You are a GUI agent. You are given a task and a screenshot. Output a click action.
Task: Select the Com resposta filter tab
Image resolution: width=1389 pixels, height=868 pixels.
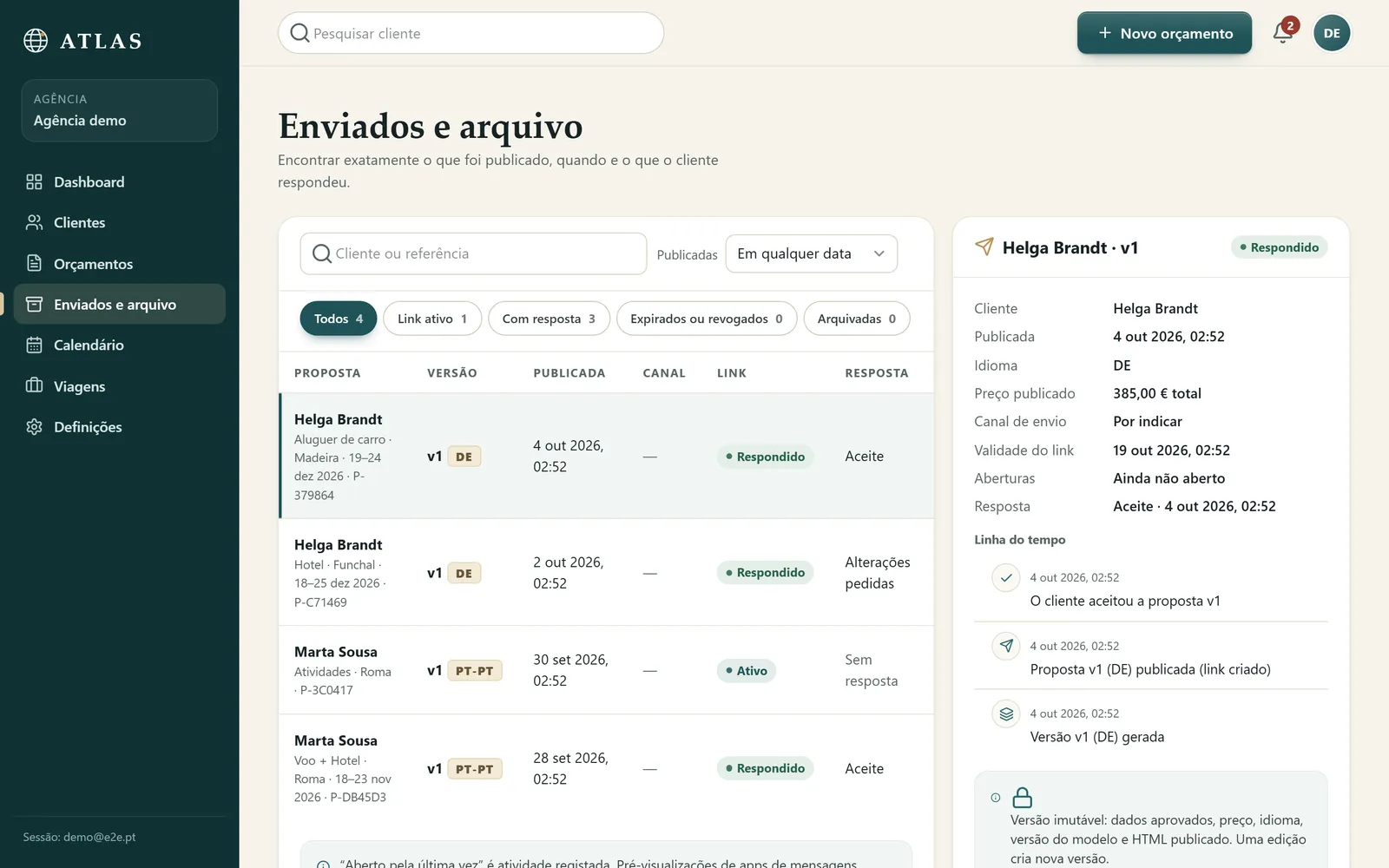[x=549, y=319]
